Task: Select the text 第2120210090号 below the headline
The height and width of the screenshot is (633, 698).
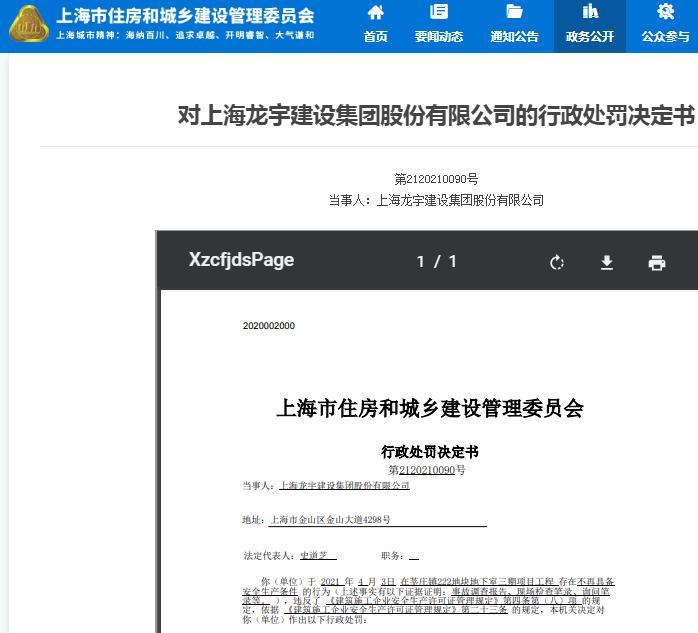Action: click(x=436, y=179)
